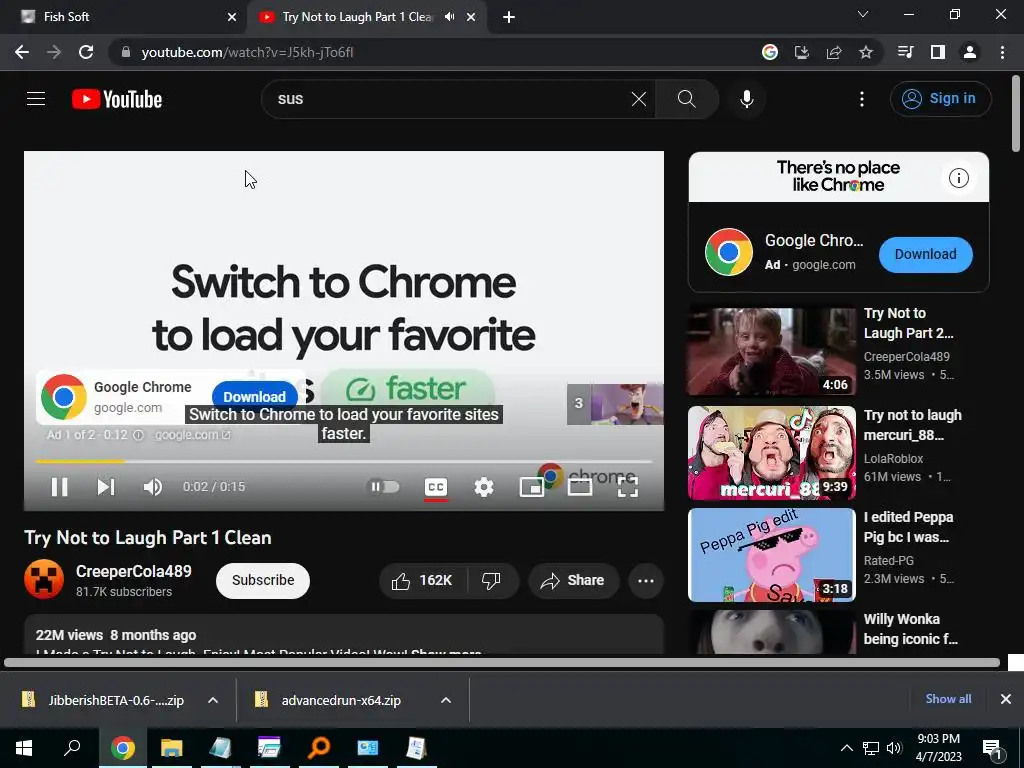Open YouTube settings three-dot menu

pos(861,99)
